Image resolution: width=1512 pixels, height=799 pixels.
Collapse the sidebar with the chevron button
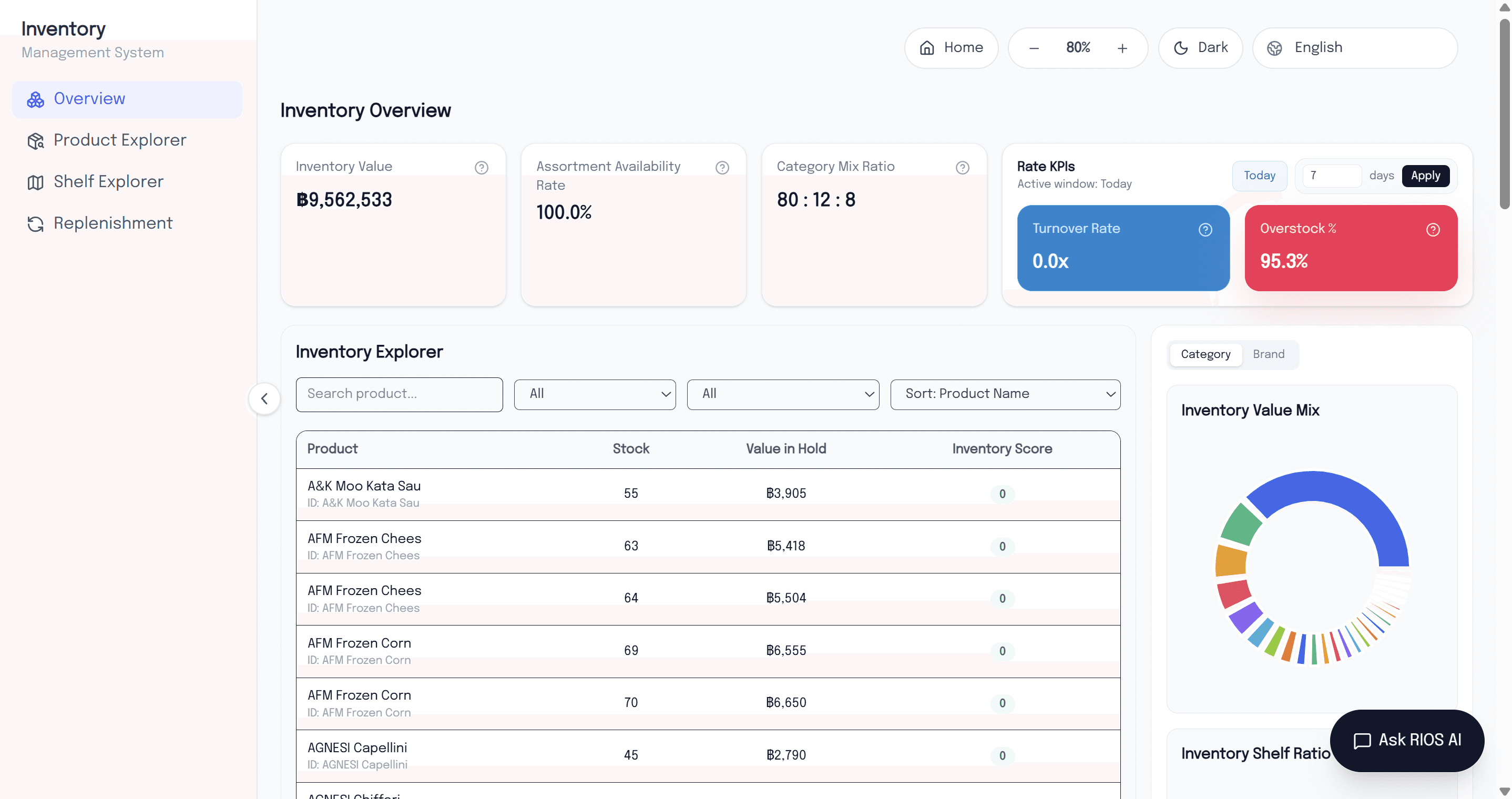pyautogui.click(x=265, y=399)
